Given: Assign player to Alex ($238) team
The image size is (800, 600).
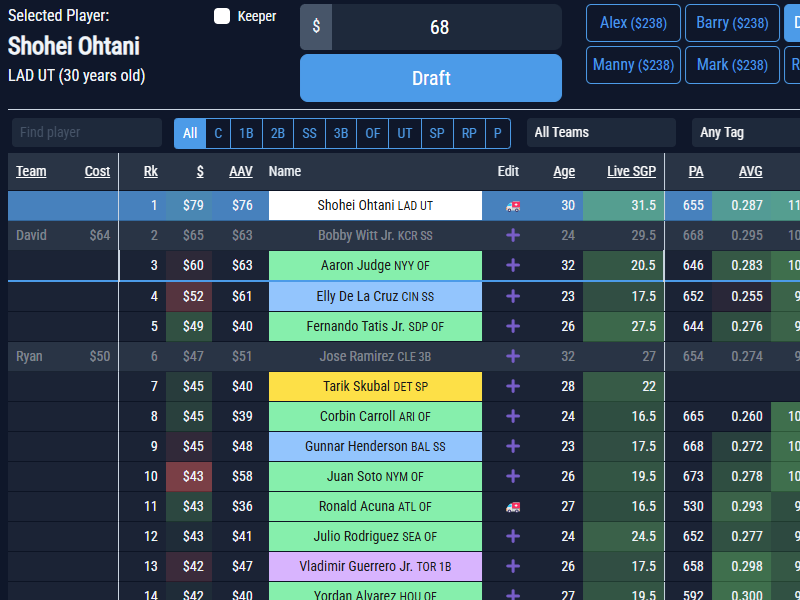Looking at the screenshot, I should pos(633,23).
